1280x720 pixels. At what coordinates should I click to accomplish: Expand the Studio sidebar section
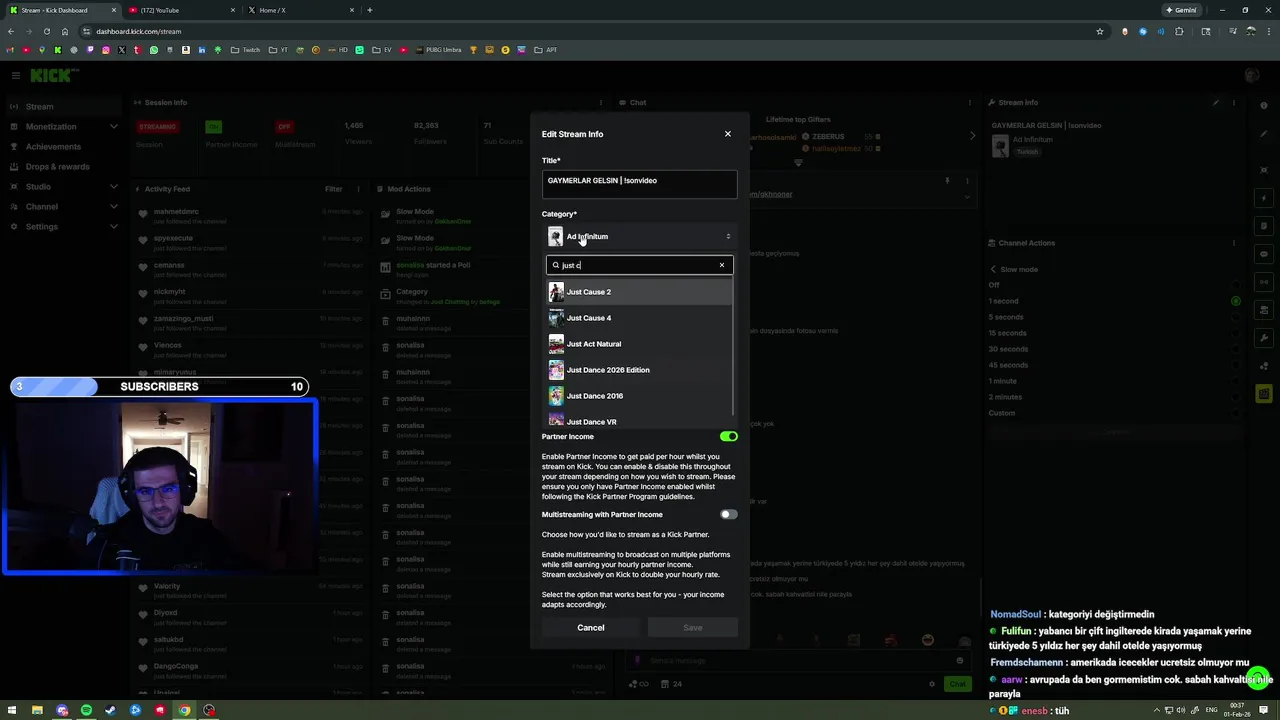coord(64,187)
